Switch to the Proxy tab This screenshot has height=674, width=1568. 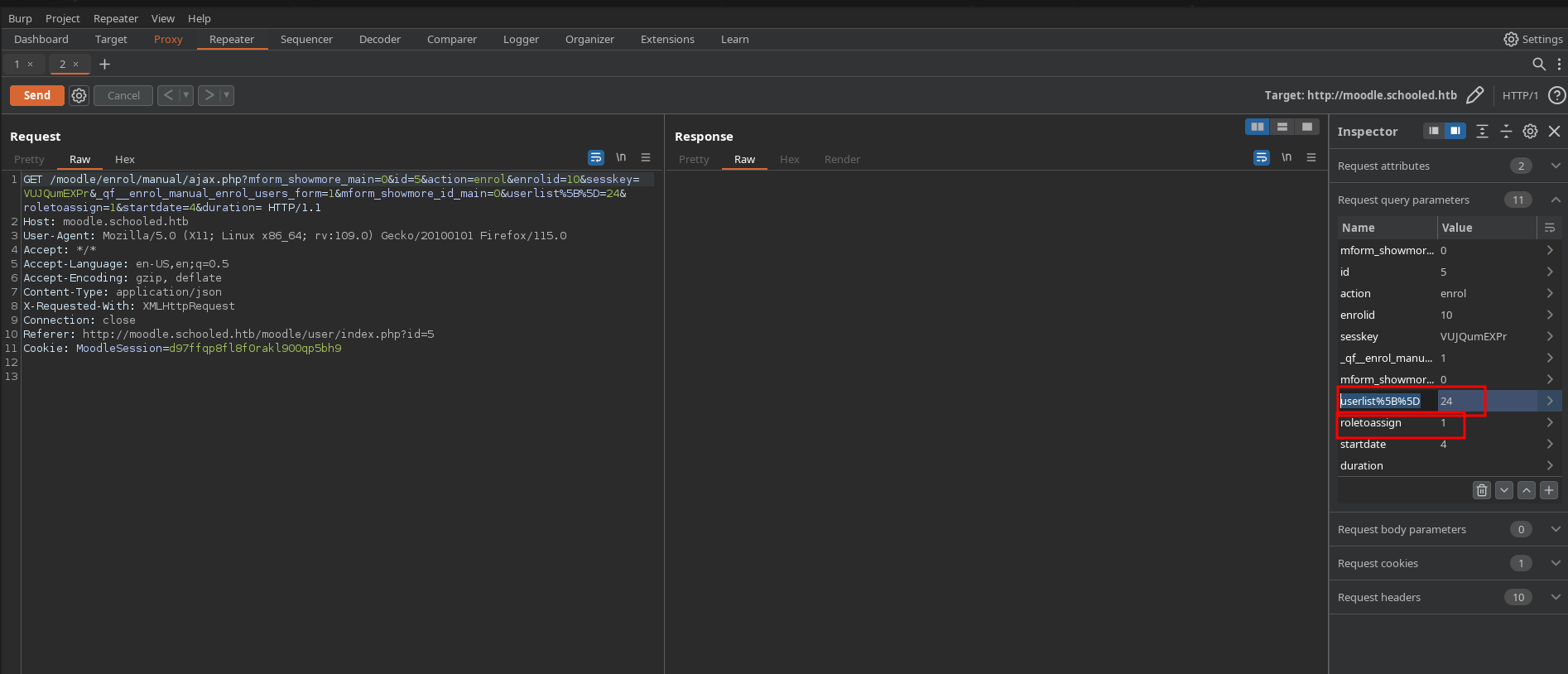pos(168,39)
